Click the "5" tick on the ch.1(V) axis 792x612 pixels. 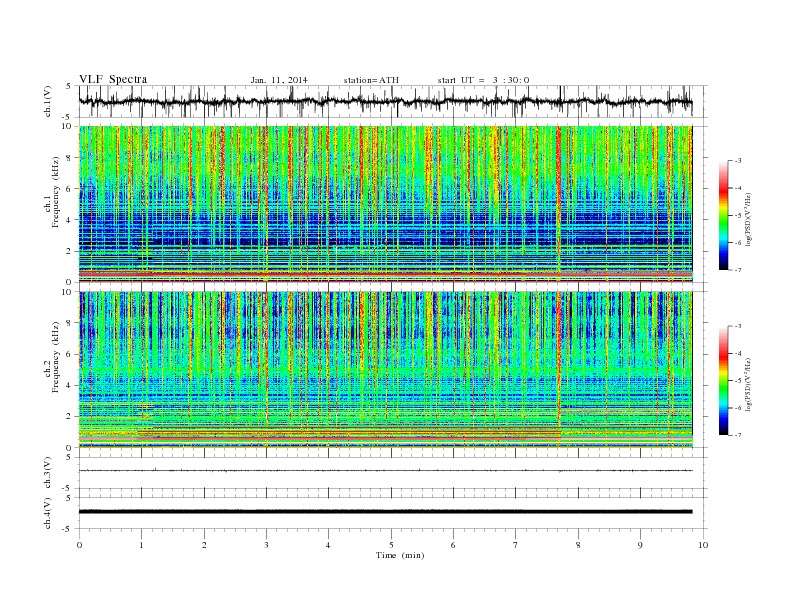tap(69, 86)
